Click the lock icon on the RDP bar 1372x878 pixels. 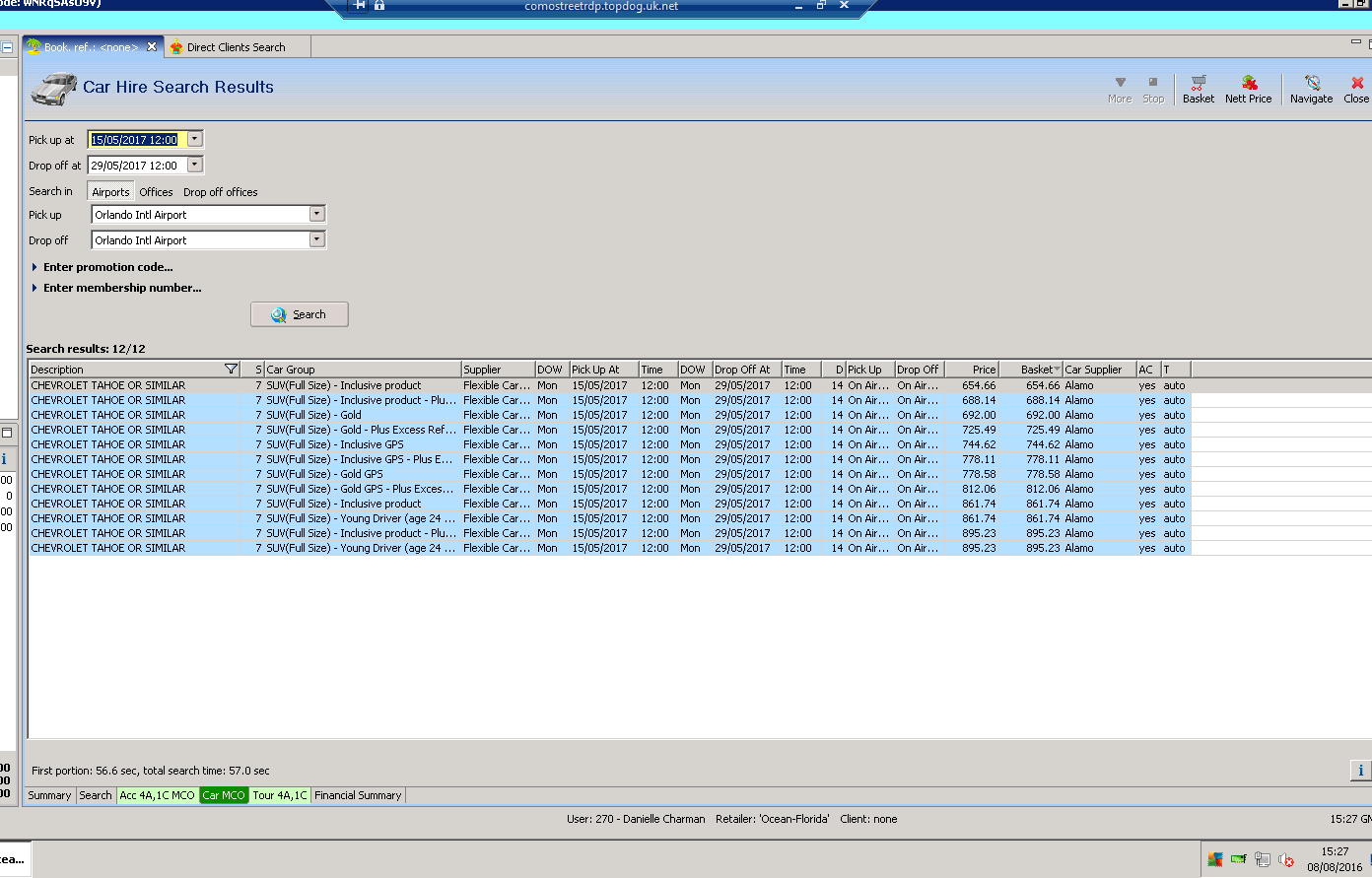click(x=379, y=5)
